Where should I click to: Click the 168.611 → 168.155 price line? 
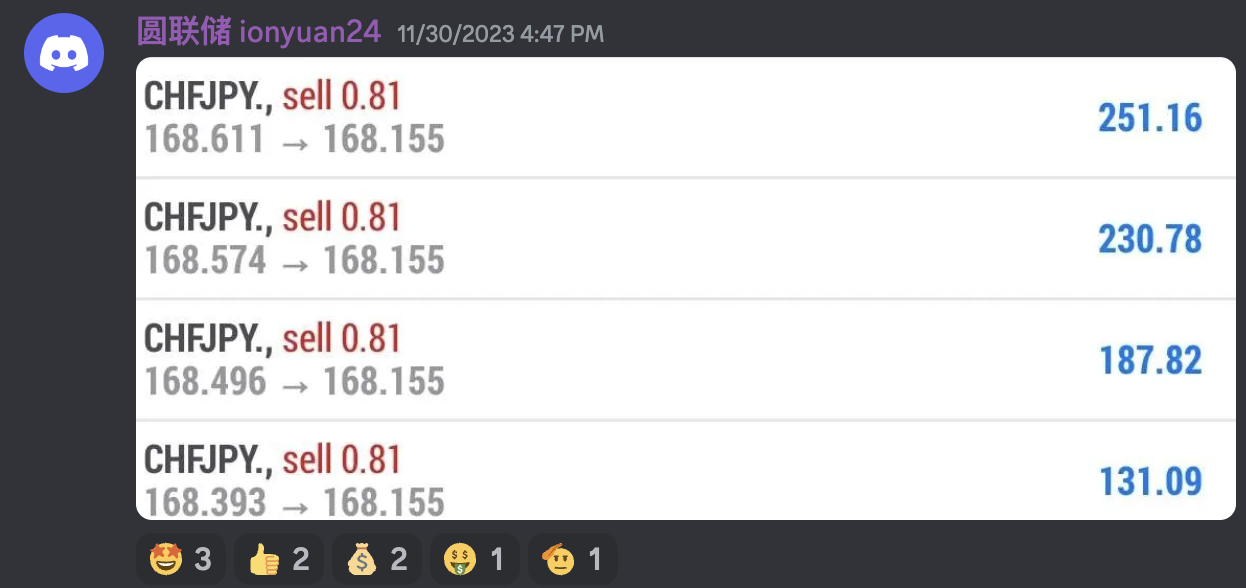pos(295,139)
